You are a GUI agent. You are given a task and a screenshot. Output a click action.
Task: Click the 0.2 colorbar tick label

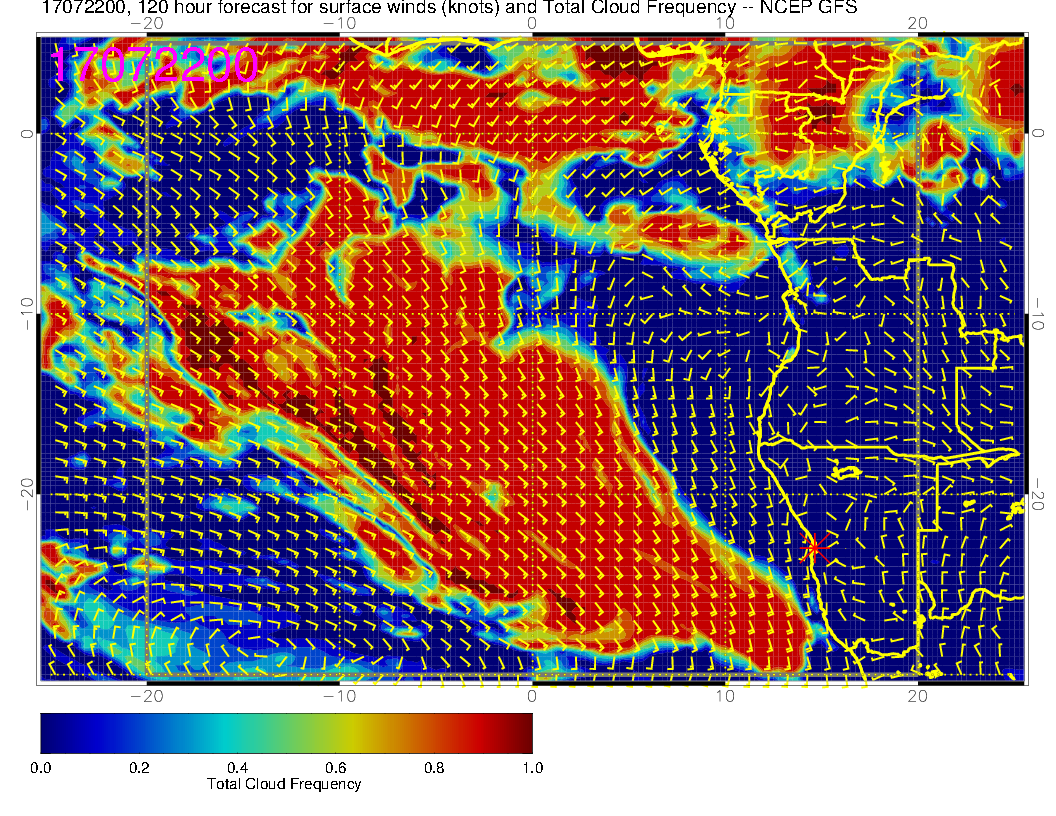click(x=139, y=768)
